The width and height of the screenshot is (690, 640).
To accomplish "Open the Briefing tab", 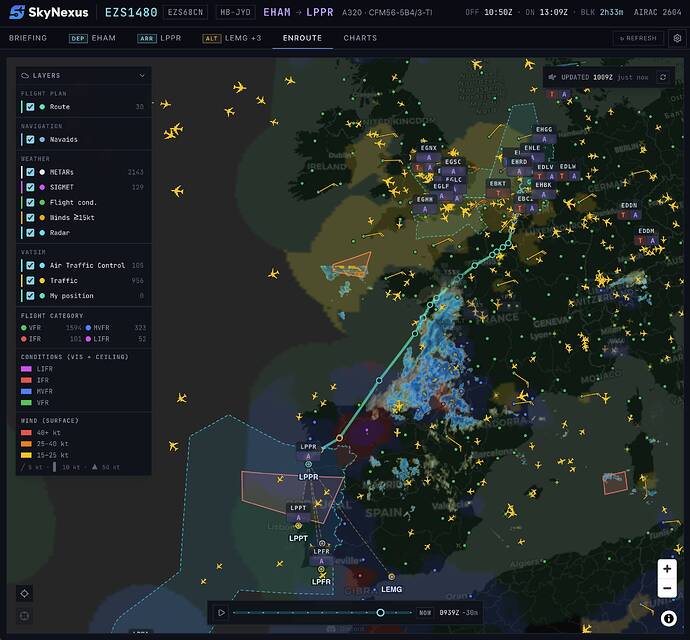I will click(28, 38).
